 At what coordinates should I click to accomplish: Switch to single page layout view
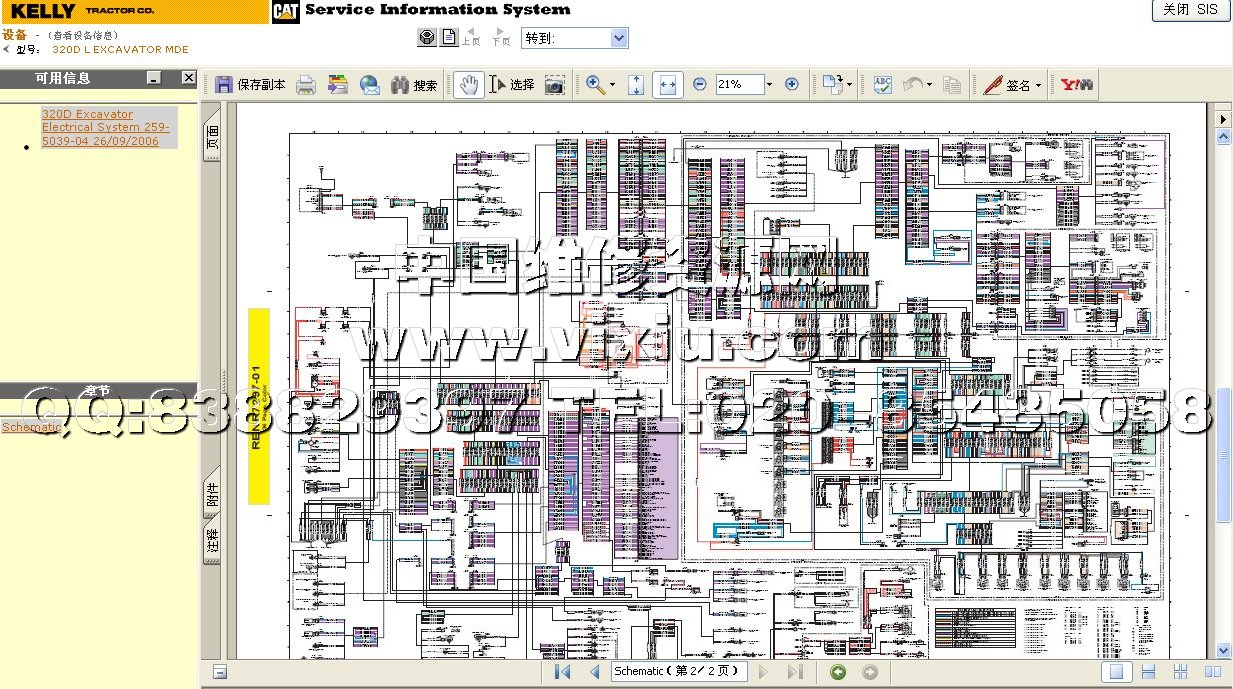tap(1119, 672)
